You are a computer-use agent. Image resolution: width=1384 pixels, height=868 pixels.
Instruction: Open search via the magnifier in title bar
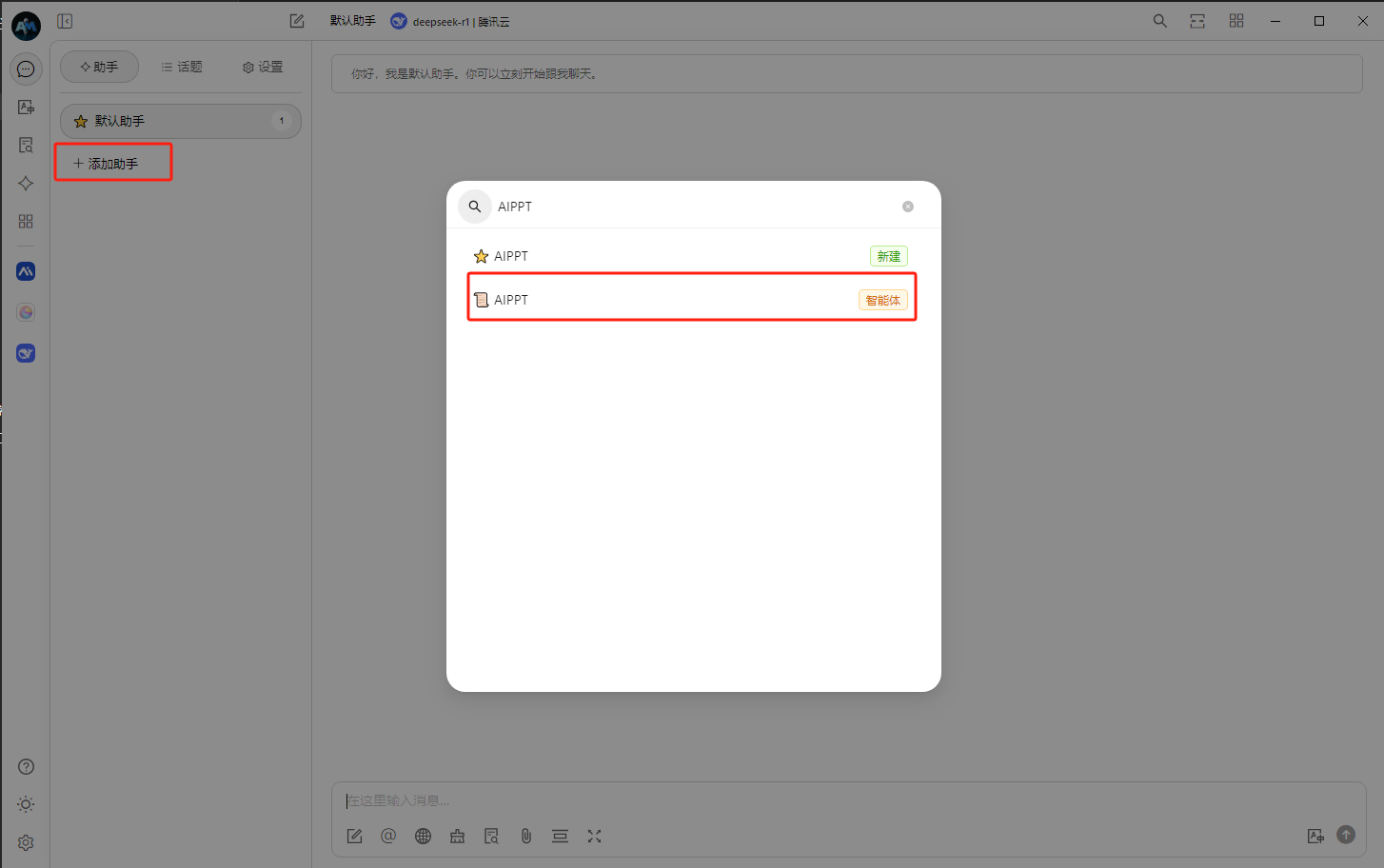(x=1159, y=21)
